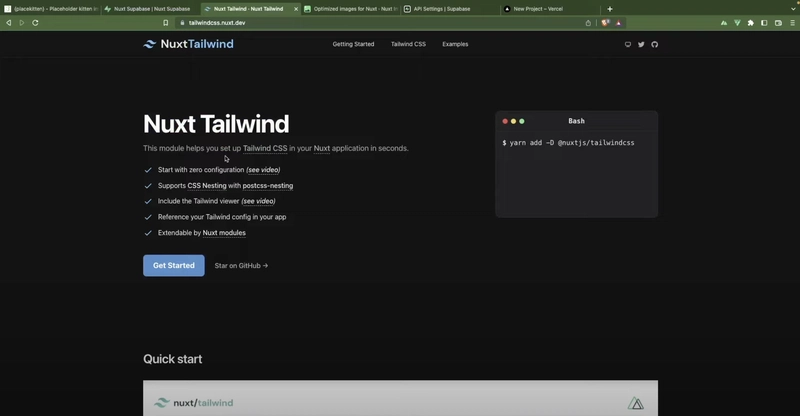800x416 pixels.
Task: Expand the tab search dropdown chevron
Action: click(x=793, y=9)
